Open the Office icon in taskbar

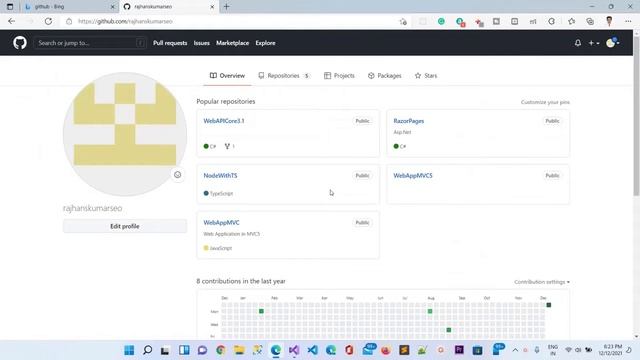point(349,350)
